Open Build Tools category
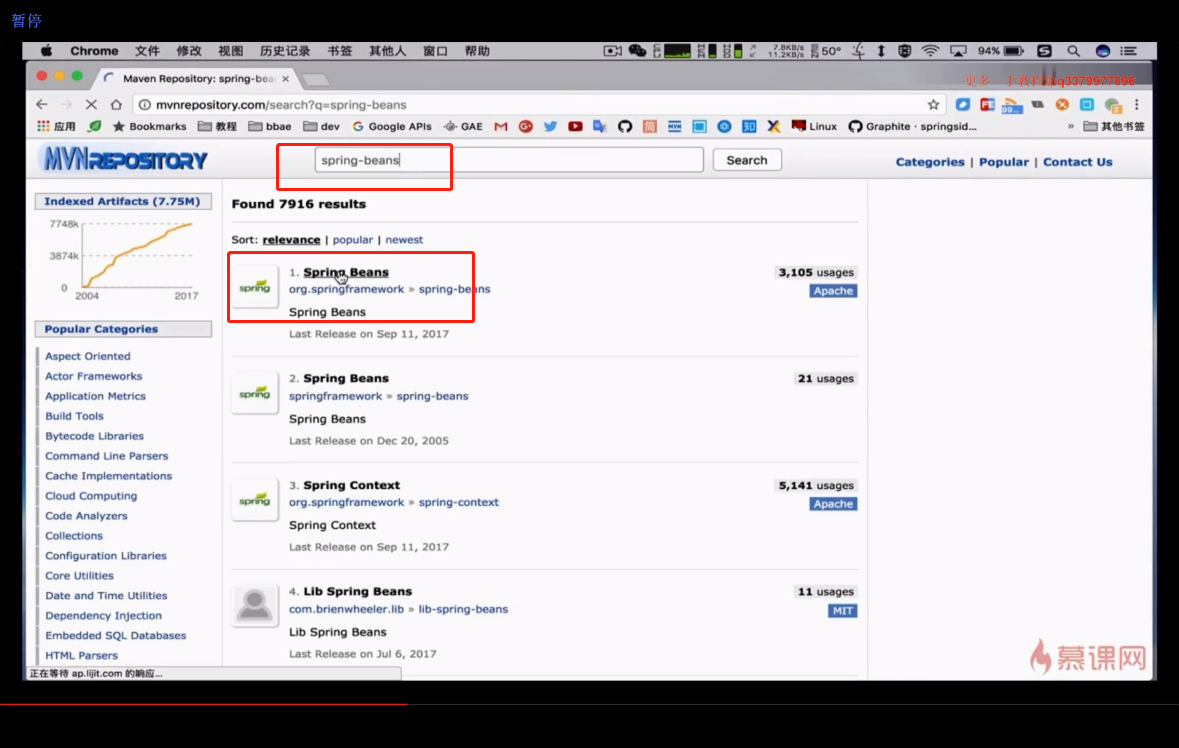 click(74, 416)
